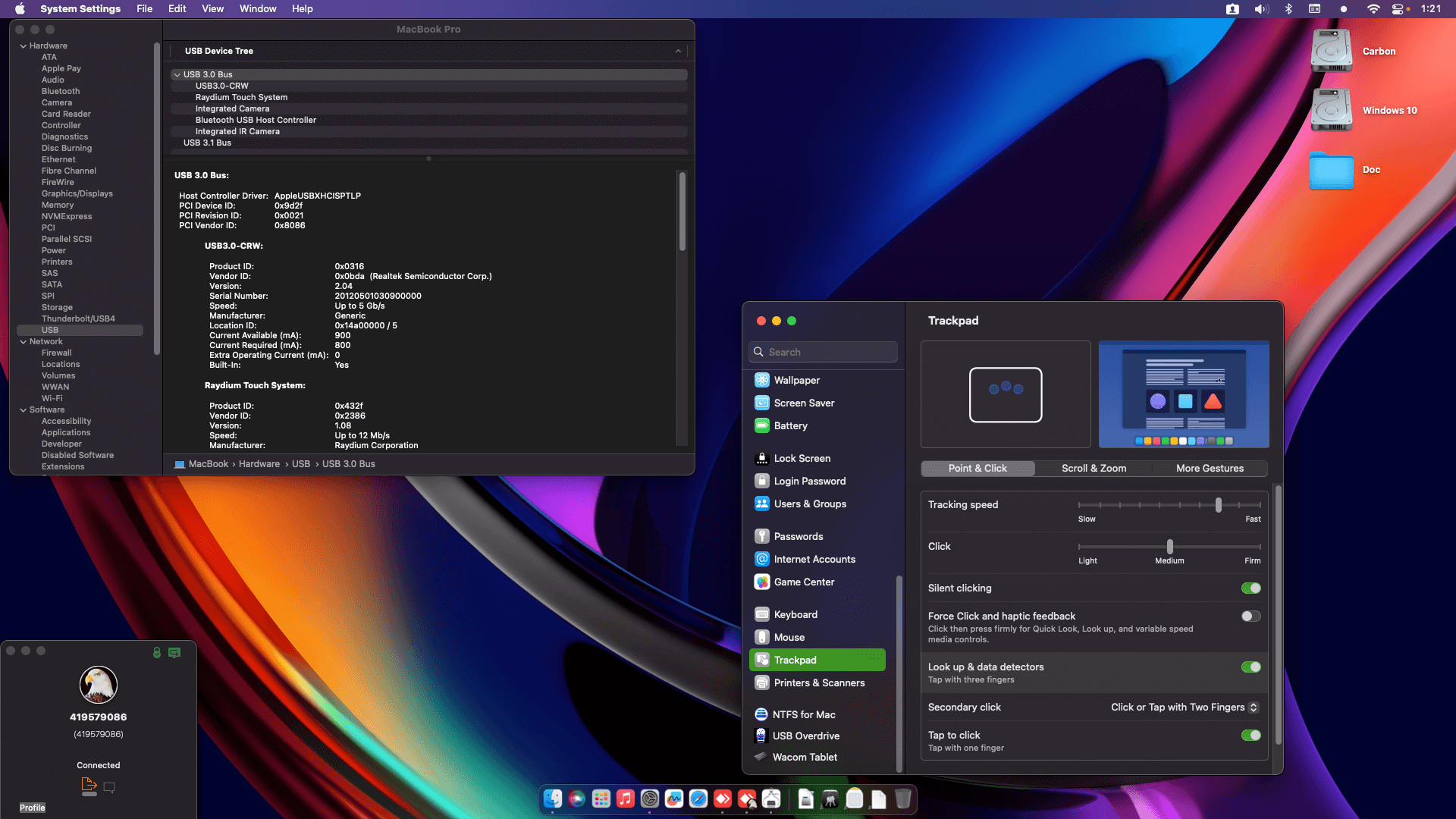Screen dimensions: 1456x819
Task: Open USB Overdrive preference pane
Action: pyautogui.click(x=805, y=736)
